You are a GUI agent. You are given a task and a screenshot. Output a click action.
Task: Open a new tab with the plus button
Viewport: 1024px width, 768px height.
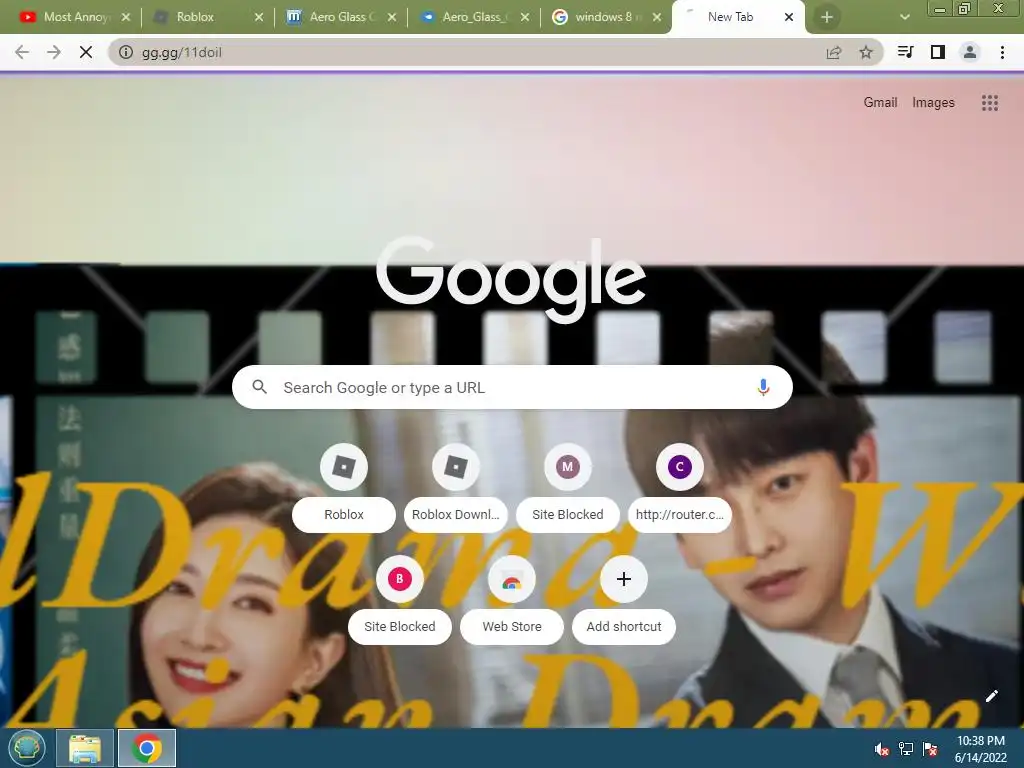coord(827,17)
